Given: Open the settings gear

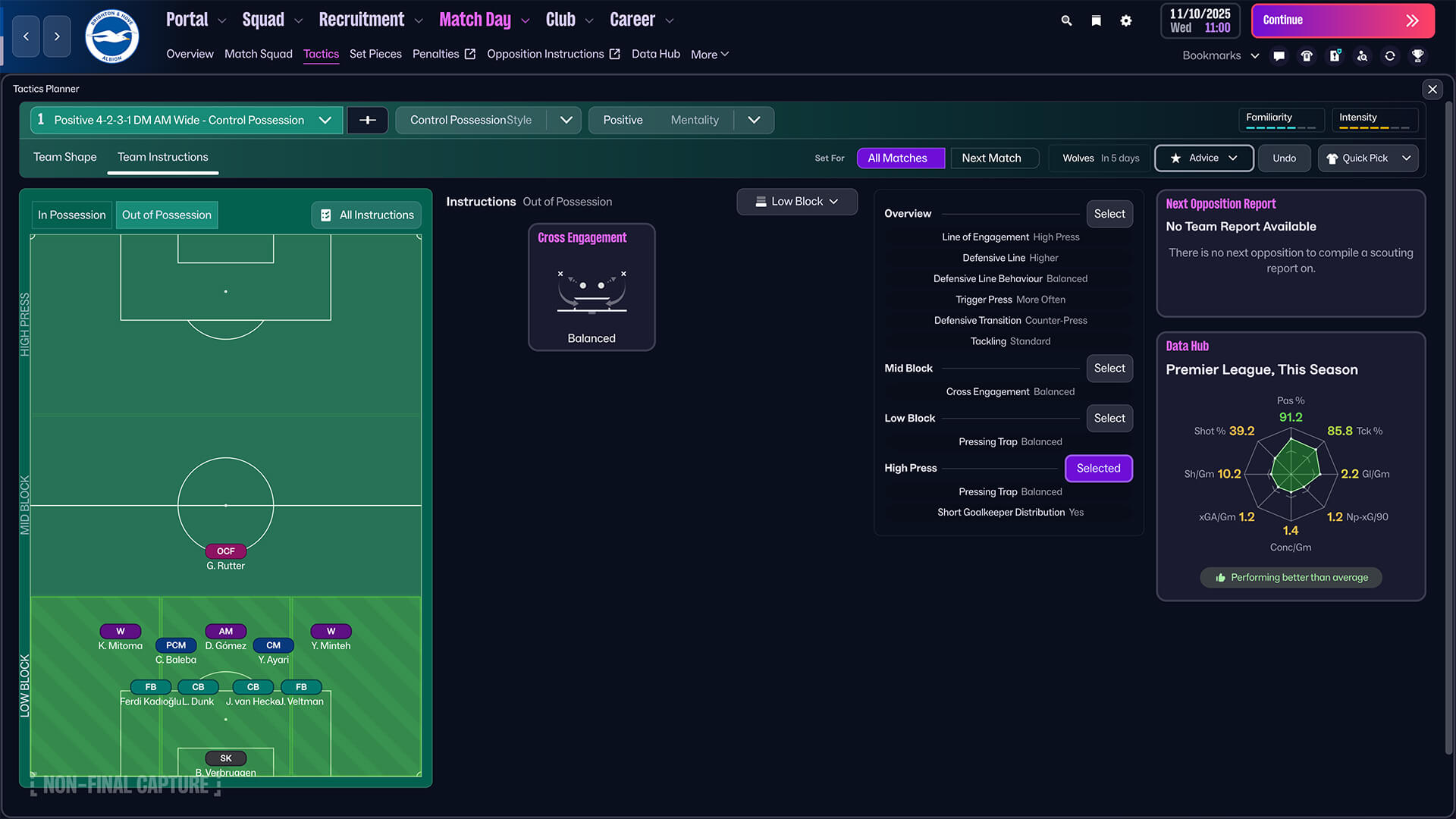Looking at the screenshot, I should tap(1125, 20).
